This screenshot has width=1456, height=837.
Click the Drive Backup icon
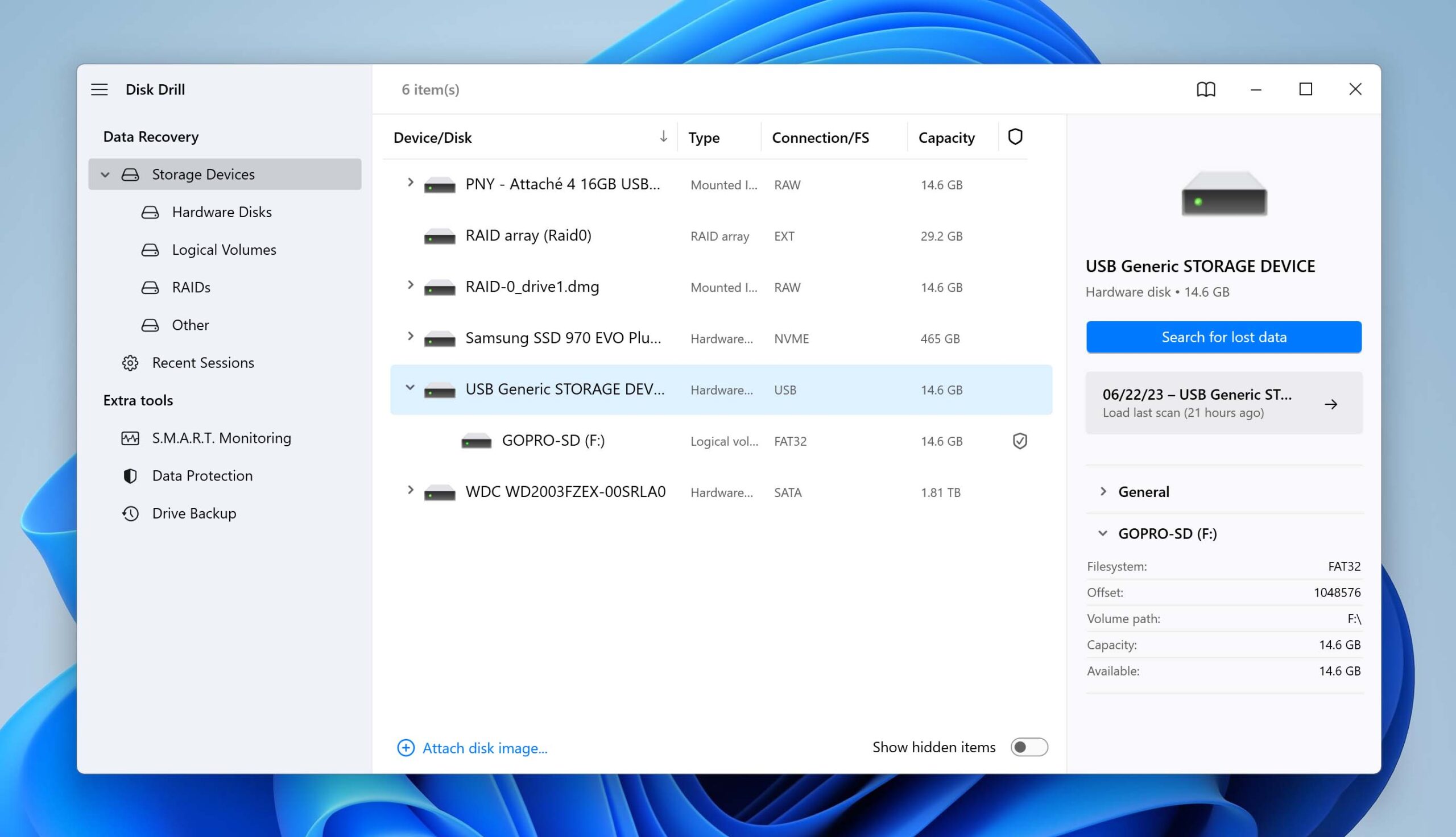click(x=129, y=512)
